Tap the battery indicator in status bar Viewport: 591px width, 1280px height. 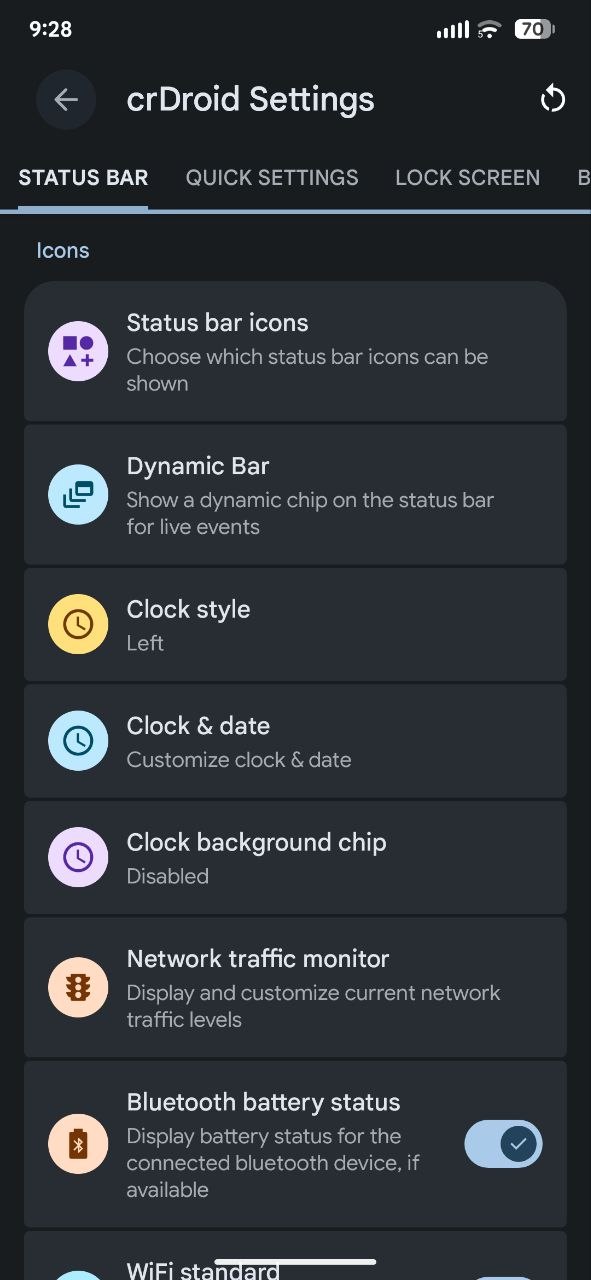point(534,30)
